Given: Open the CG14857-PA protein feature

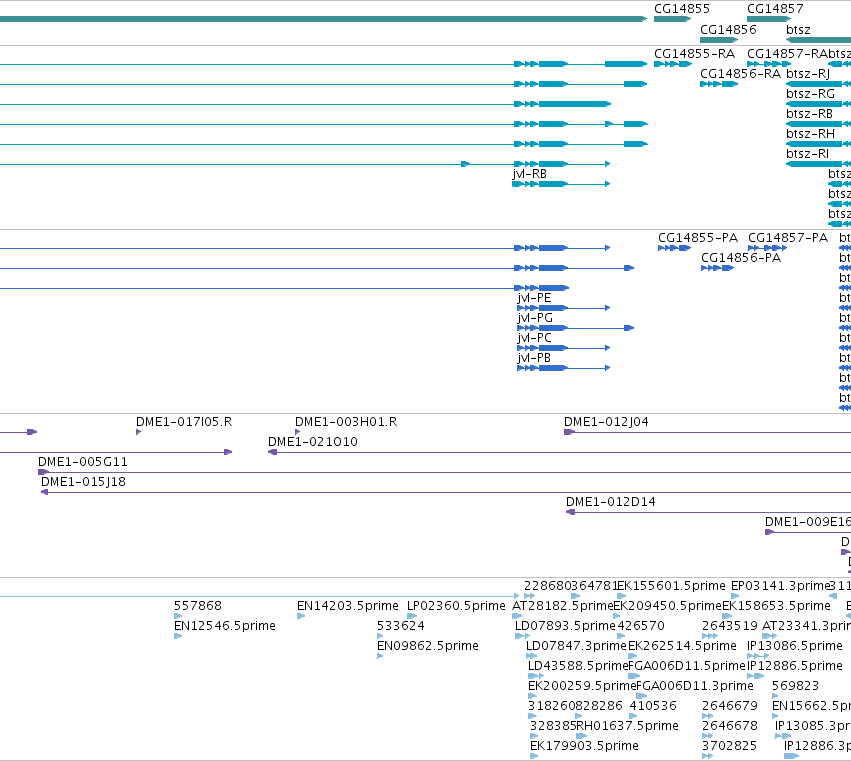Looking at the screenshot, I should [x=767, y=248].
